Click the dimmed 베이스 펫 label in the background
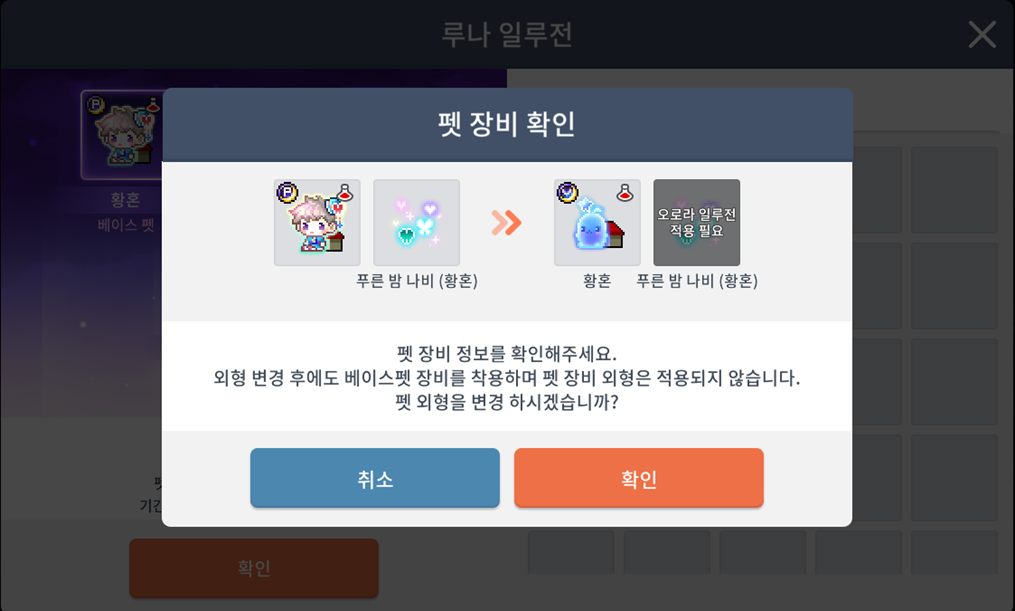The height and width of the screenshot is (611, 1015). [126, 225]
